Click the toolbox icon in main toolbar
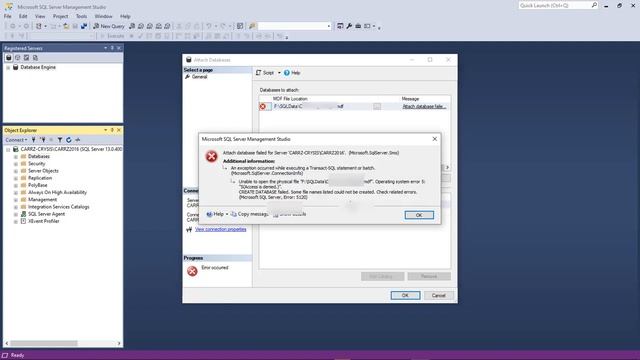This screenshot has height=360, width=640. coord(358,26)
